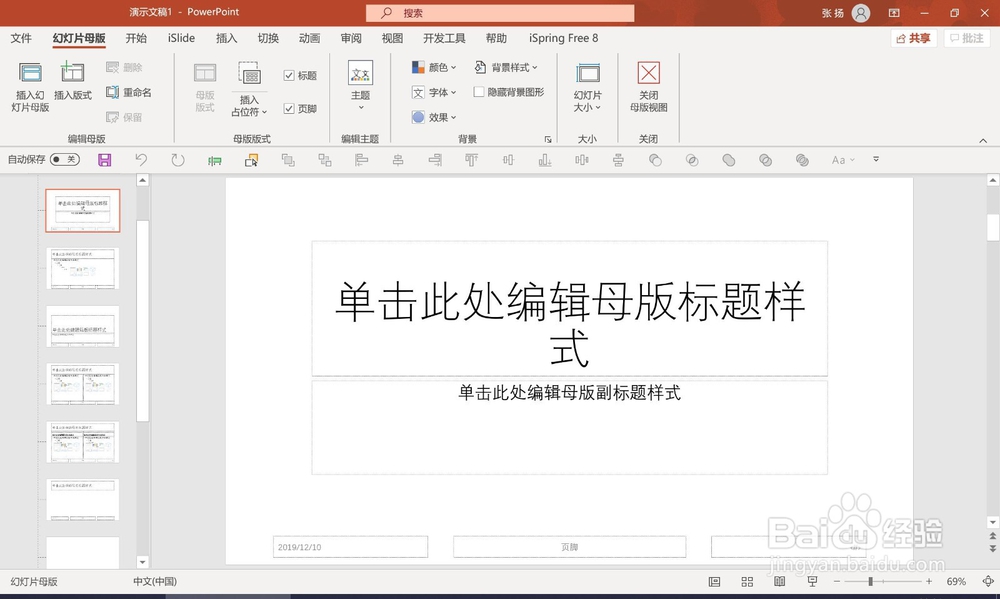
Task: Open Format Background dialog launcher
Action: point(548,139)
